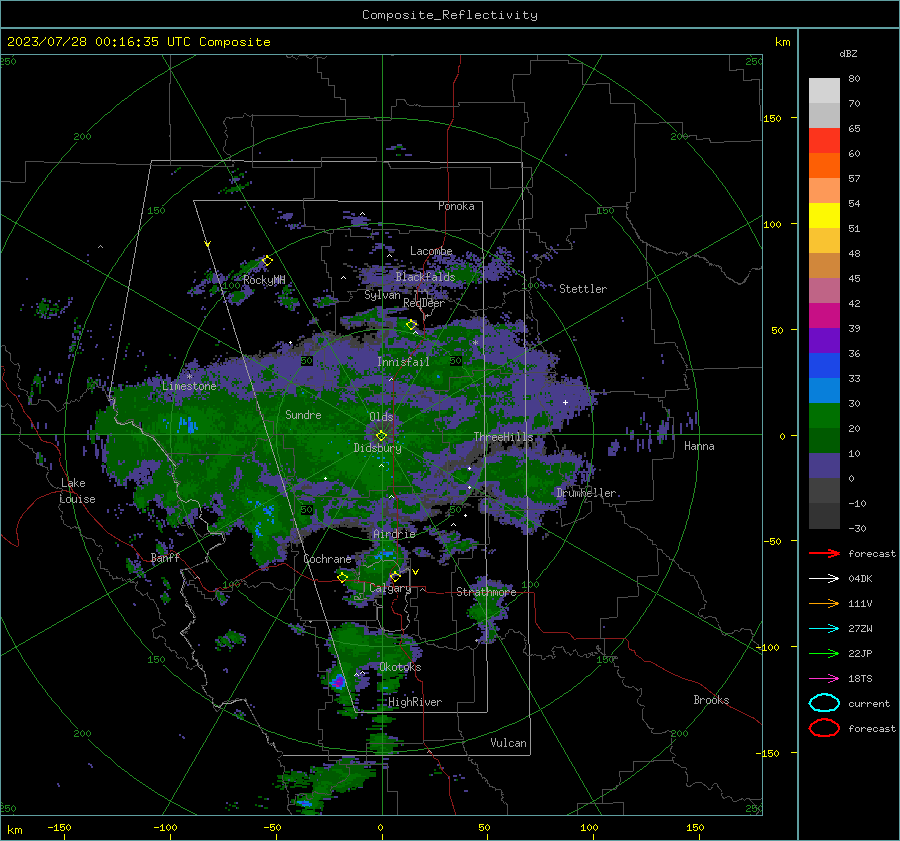The image size is (900, 841).
Task: Click the red forecast ellipse icon
Action: (x=824, y=728)
